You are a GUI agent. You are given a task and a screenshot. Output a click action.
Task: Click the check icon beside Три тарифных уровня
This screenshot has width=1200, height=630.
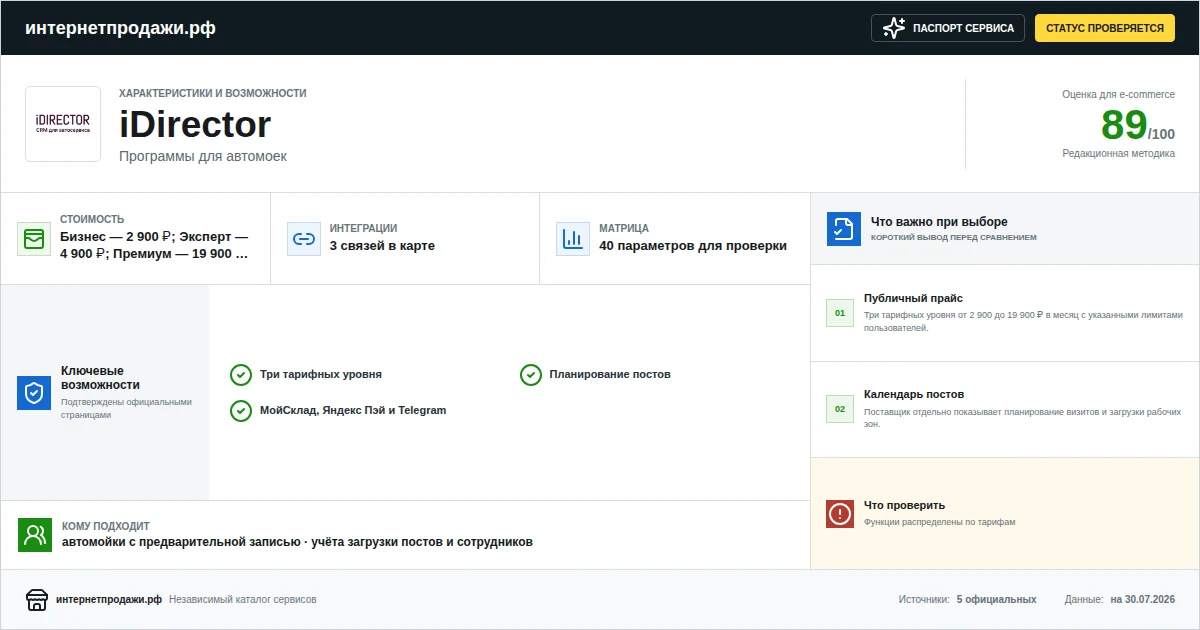click(x=241, y=375)
